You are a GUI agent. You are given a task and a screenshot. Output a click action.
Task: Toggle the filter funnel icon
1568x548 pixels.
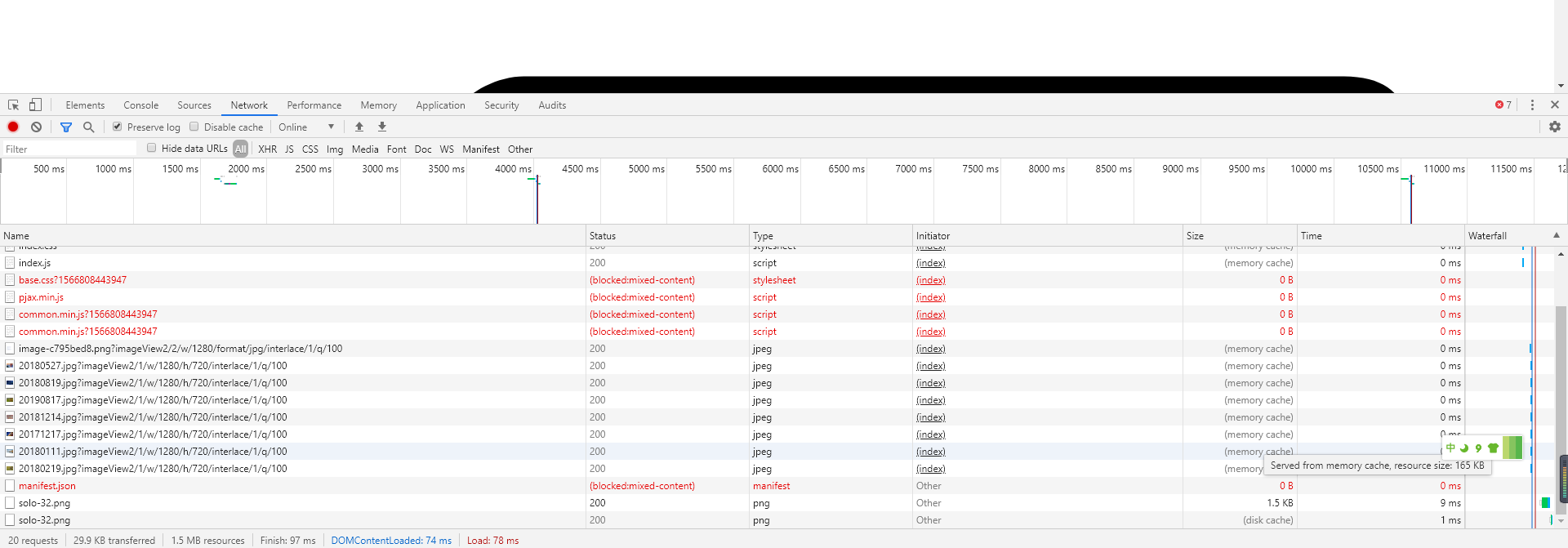[66, 127]
